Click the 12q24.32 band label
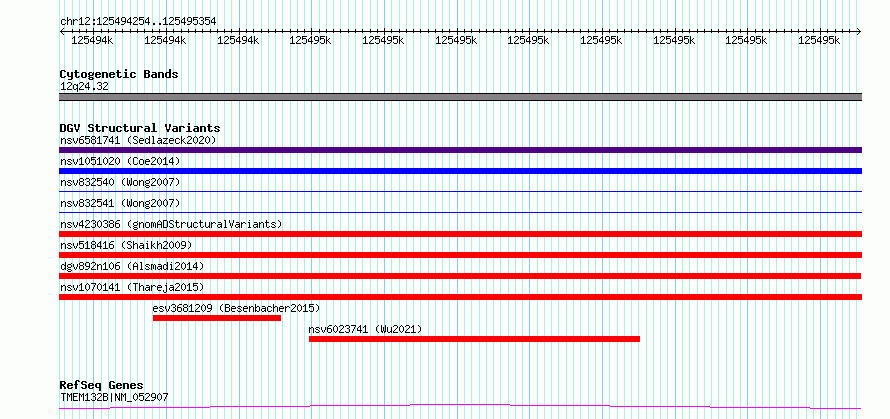 [x=84, y=86]
